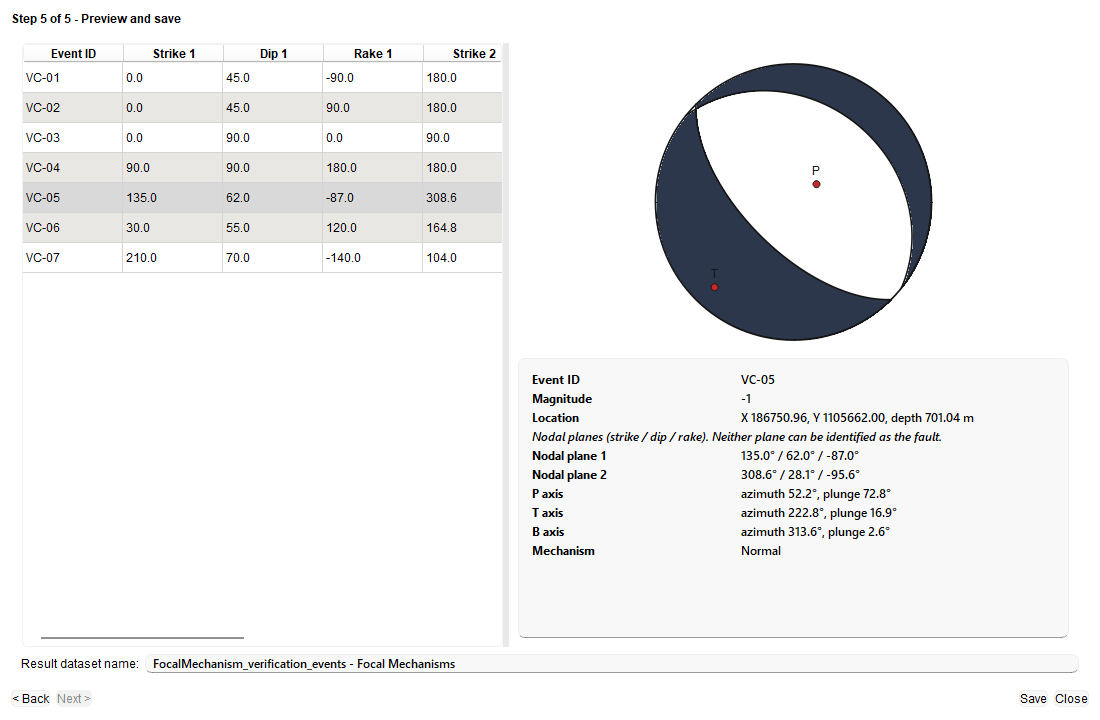
Task: Click the B axis azimuth and plunge text
Action: tap(815, 532)
